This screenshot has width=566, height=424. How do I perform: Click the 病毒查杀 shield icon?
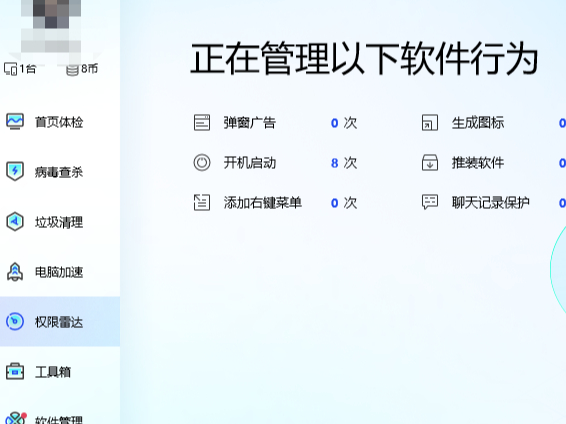pyautogui.click(x=15, y=171)
